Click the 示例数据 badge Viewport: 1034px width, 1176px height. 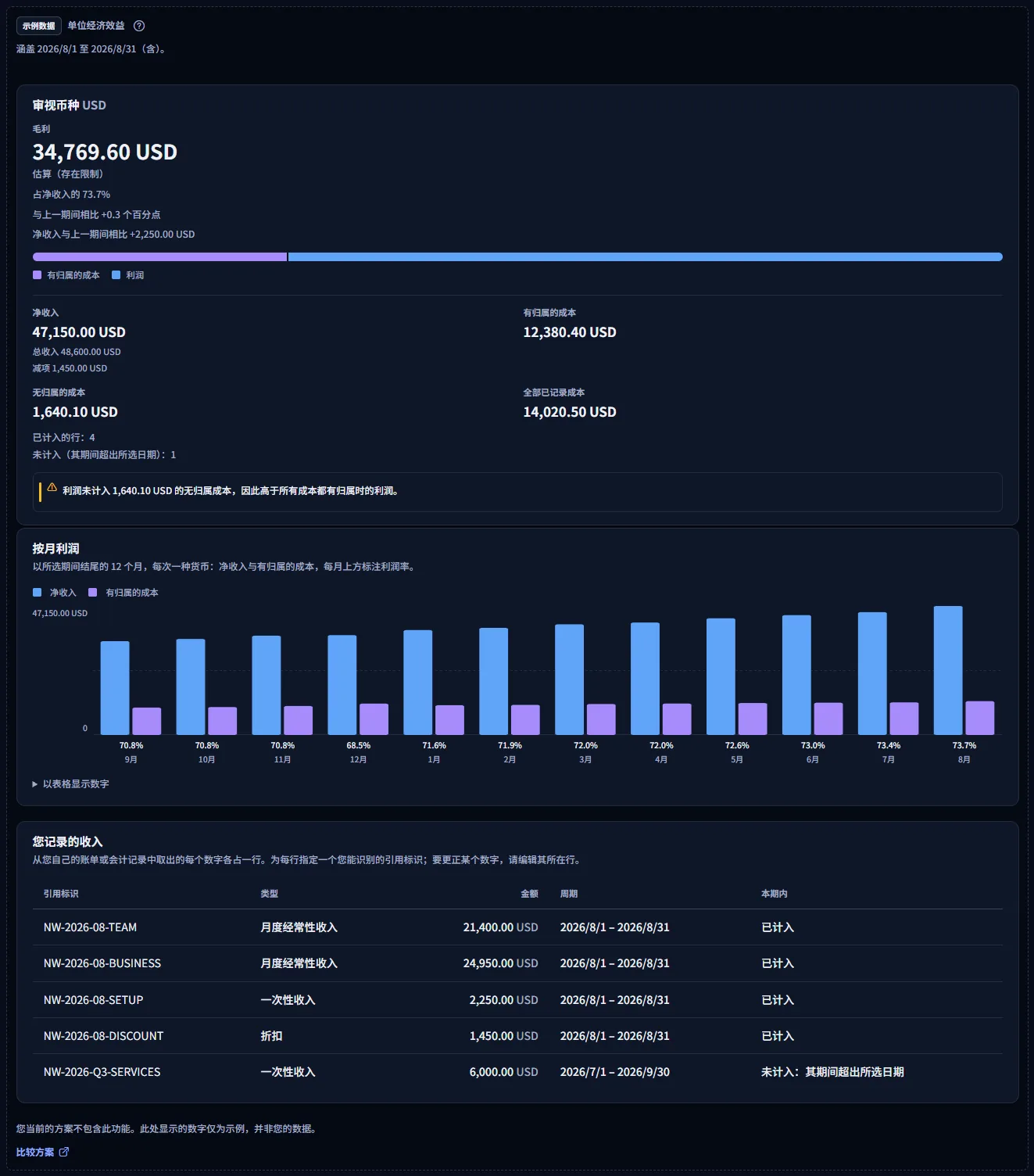tap(39, 26)
